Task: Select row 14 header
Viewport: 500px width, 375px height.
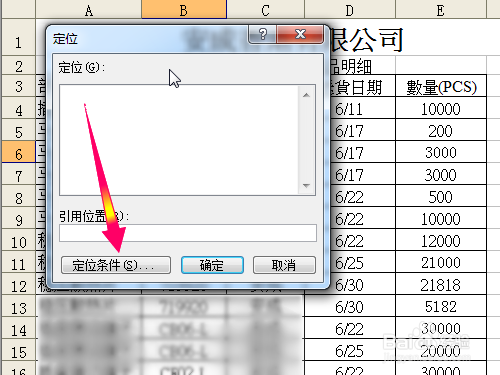Action: pos(18,328)
